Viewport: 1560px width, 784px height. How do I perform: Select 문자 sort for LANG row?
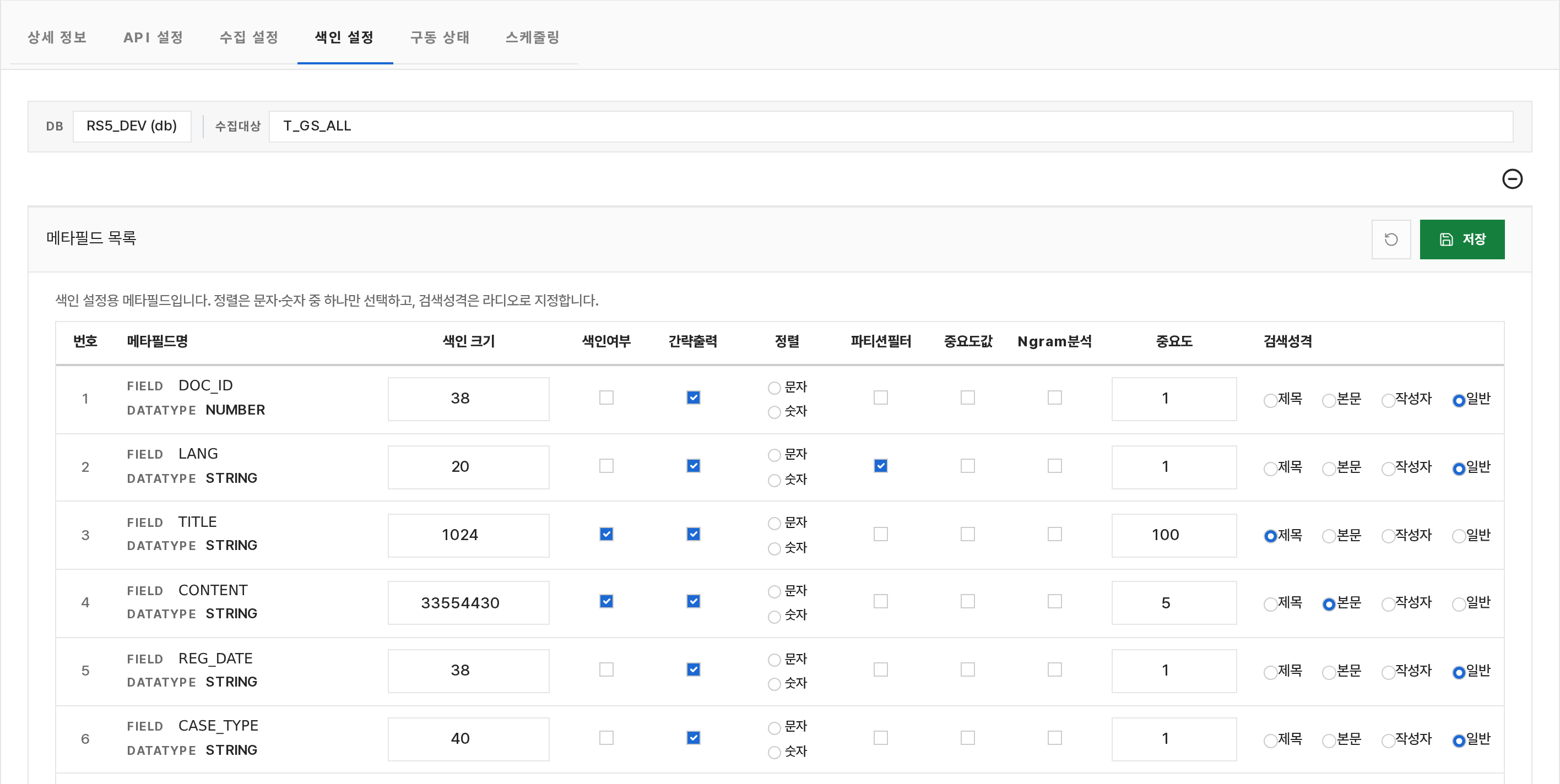coord(774,455)
